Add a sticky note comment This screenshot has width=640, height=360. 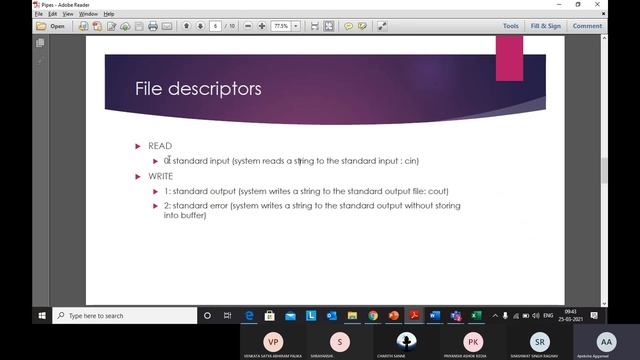coord(348,26)
